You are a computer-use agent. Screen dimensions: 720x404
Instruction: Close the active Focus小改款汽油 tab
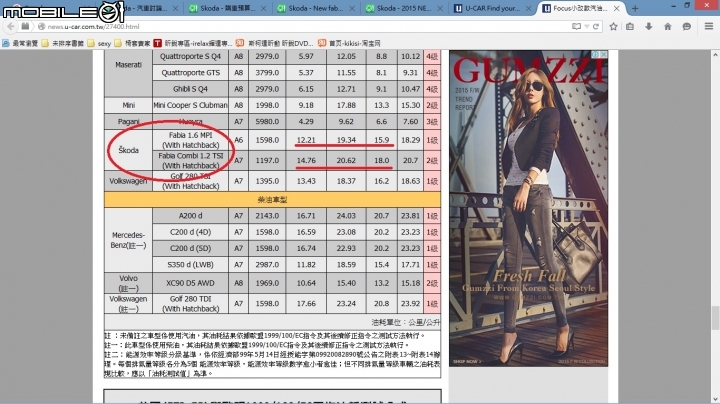click(617, 8)
